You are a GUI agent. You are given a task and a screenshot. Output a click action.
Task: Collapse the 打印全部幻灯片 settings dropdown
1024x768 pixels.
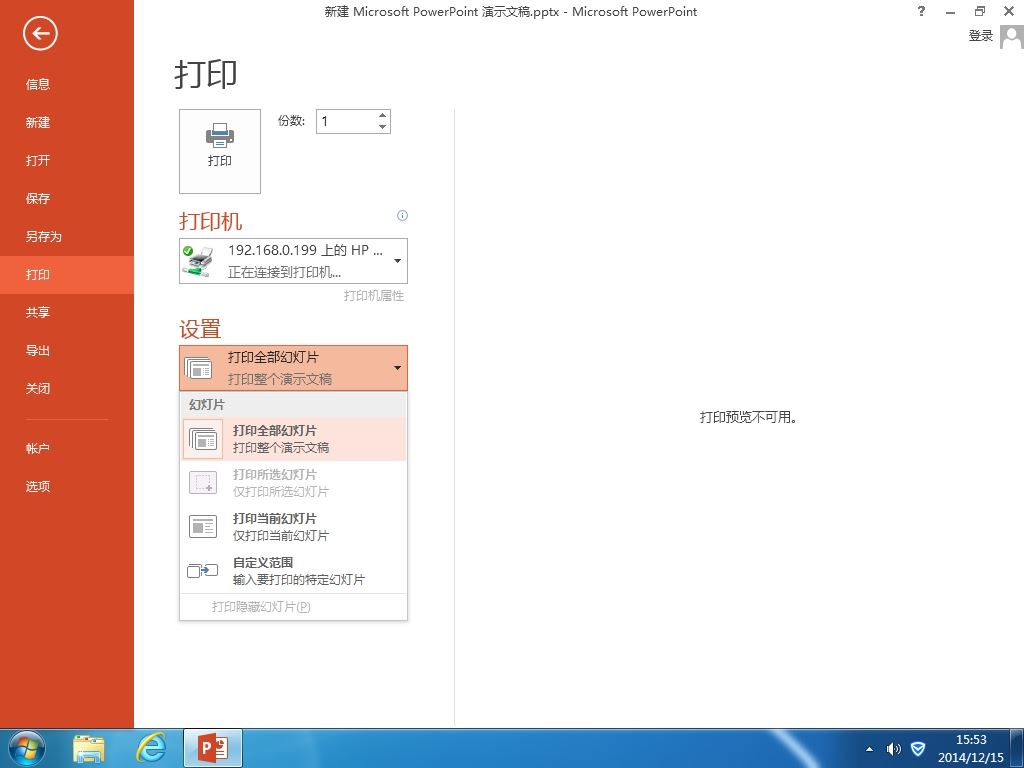coord(293,368)
